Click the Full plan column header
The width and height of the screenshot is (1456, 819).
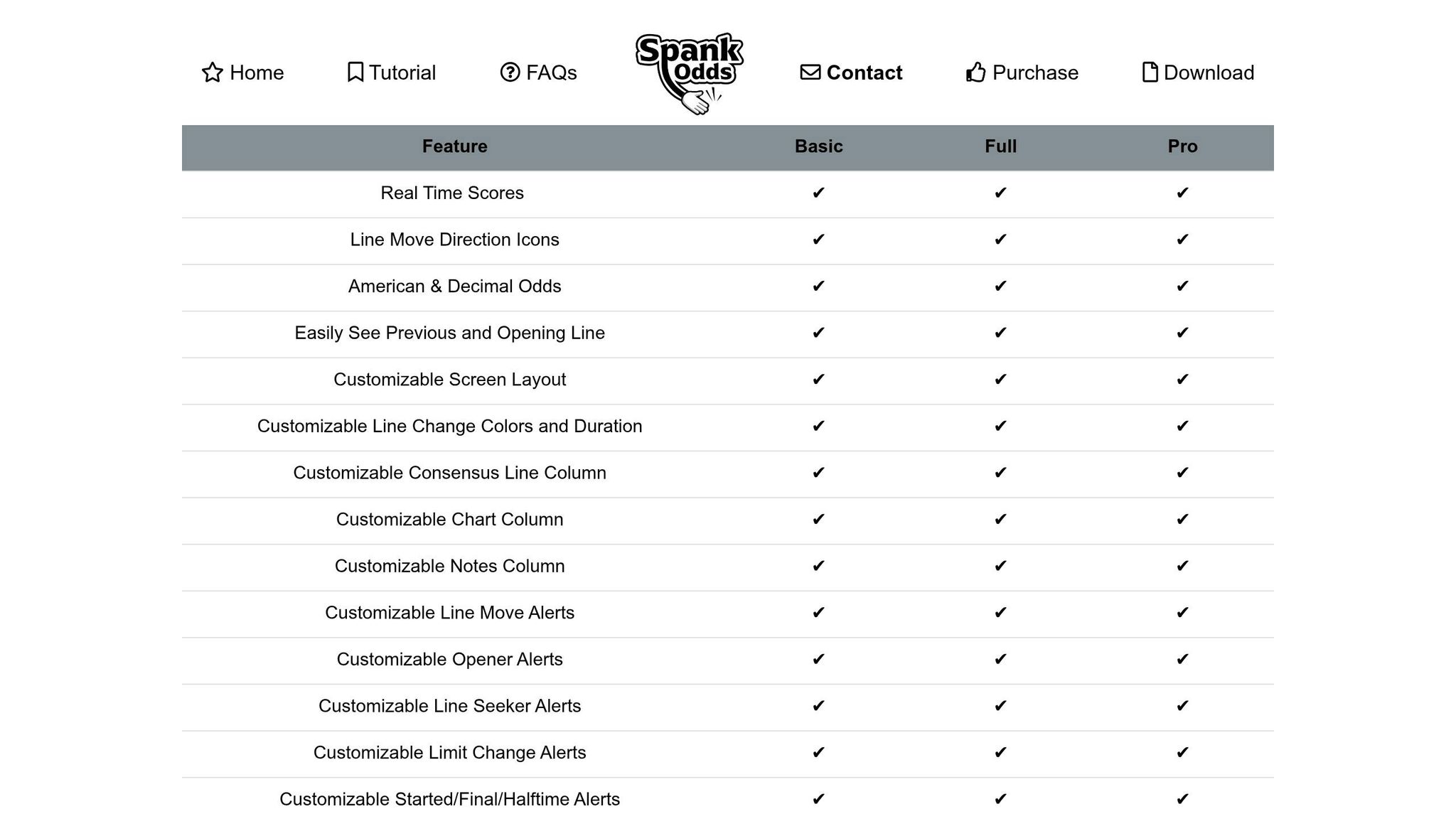(1000, 146)
